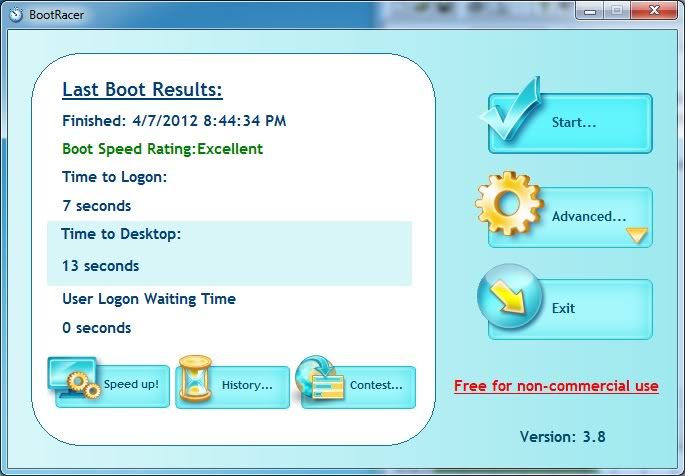Click the Time to Logon: label
This screenshot has width=685, height=476.
tap(114, 177)
